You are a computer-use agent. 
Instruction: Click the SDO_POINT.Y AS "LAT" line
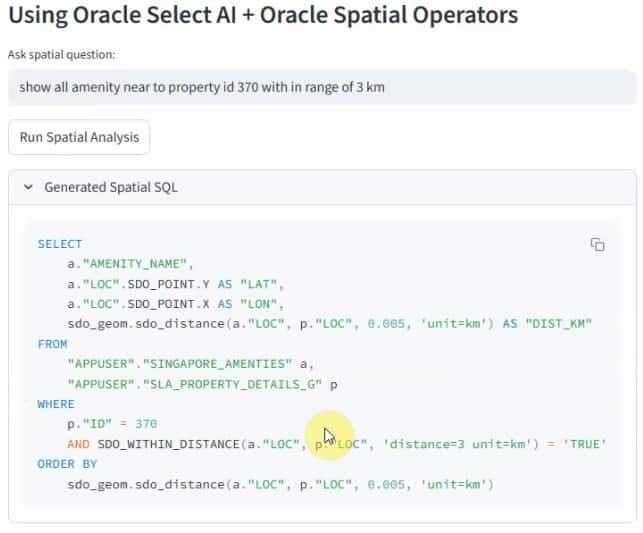point(176,284)
